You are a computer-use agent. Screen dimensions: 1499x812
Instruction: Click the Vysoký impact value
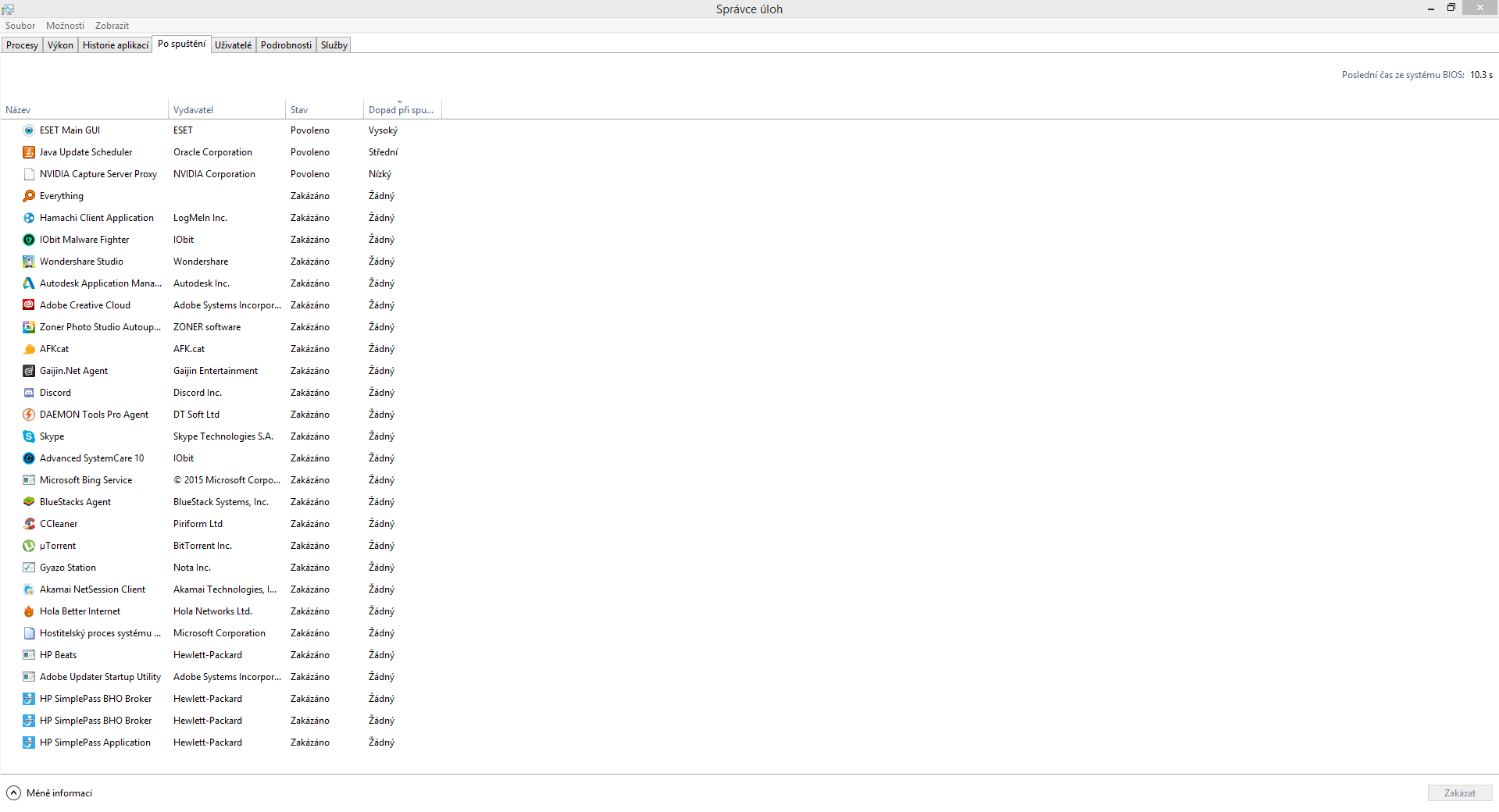(x=383, y=130)
